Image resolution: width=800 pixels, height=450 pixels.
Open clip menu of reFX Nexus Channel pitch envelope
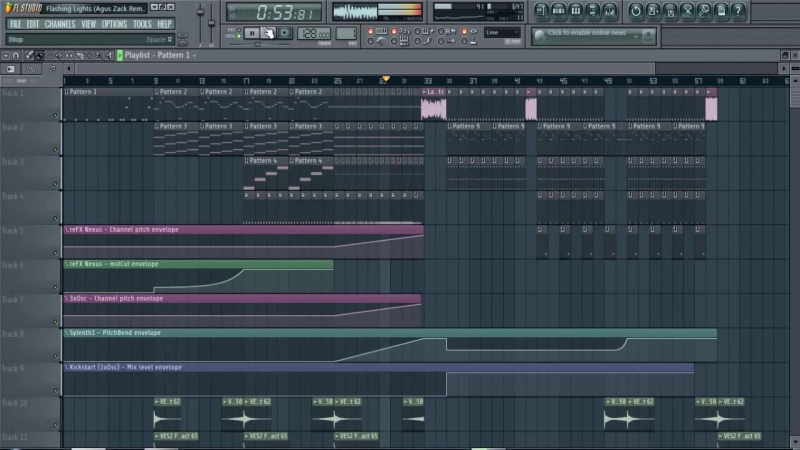[x=67, y=230]
